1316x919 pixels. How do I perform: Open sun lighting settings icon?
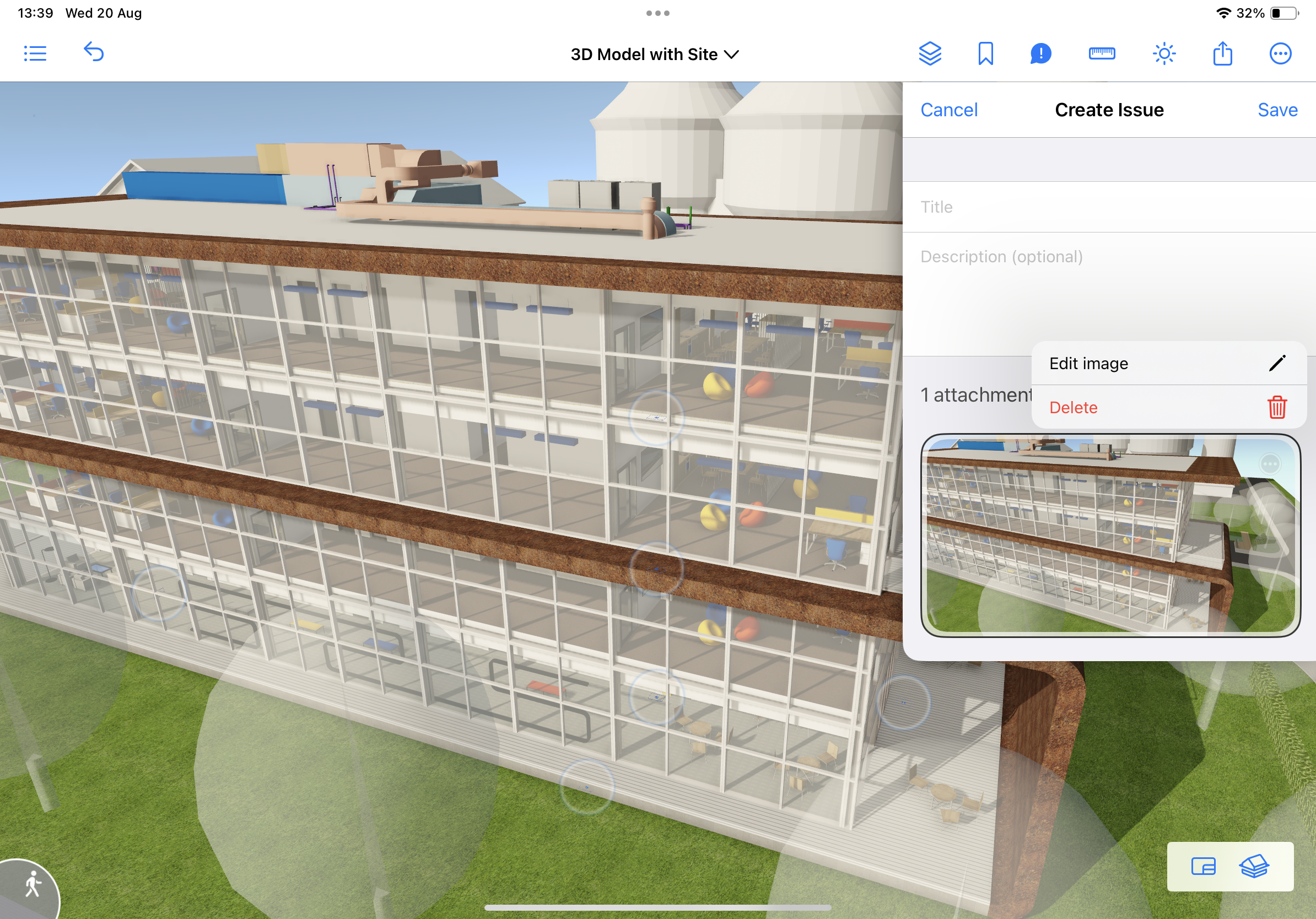[x=1163, y=54]
